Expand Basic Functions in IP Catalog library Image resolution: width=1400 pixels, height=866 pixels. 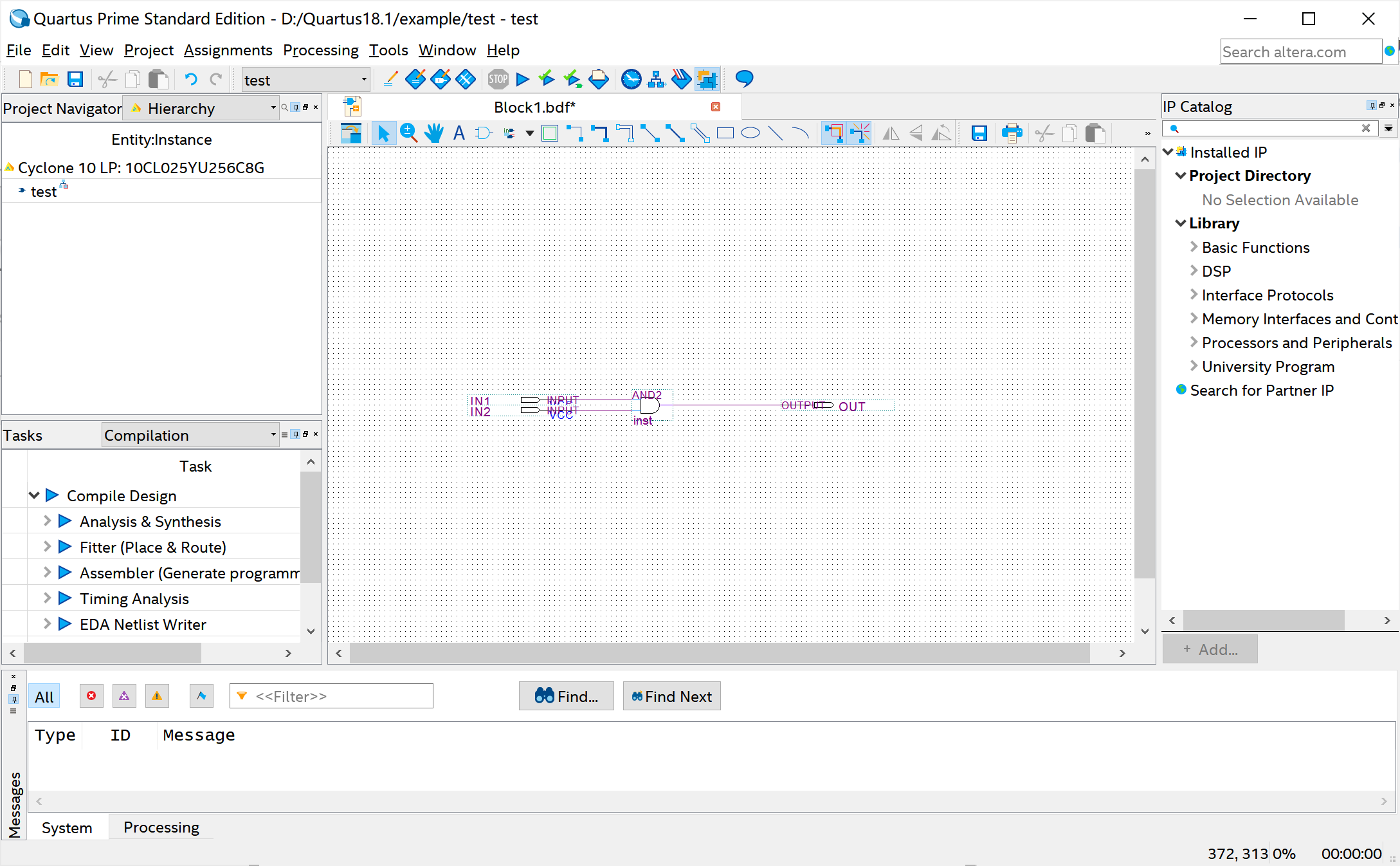1194,247
